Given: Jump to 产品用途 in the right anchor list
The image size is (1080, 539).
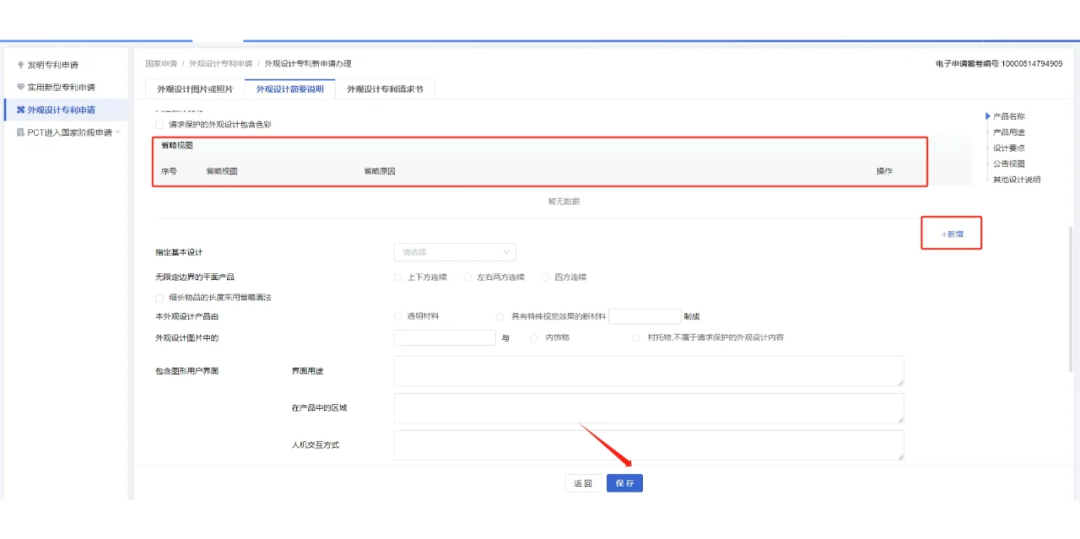Looking at the screenshot, I should 1009,132.
